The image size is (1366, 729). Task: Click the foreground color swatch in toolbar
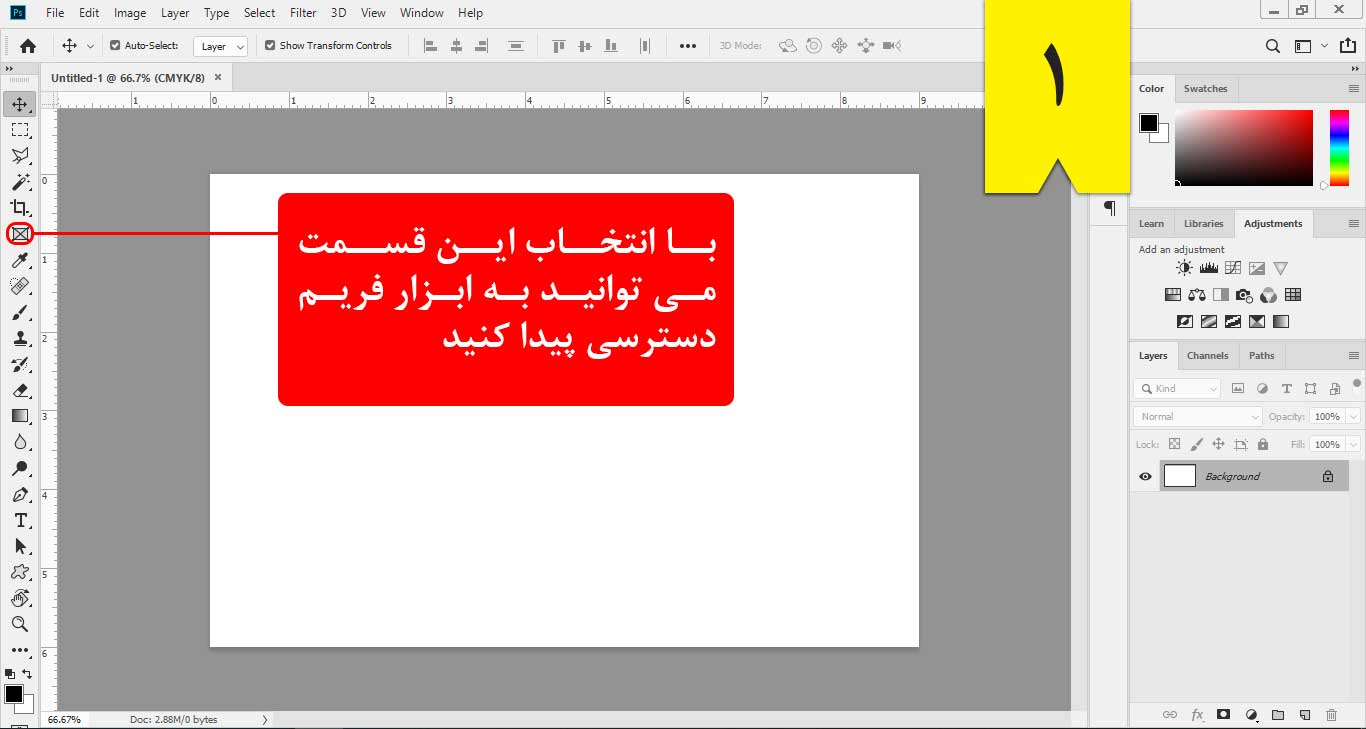pos(14,694)
